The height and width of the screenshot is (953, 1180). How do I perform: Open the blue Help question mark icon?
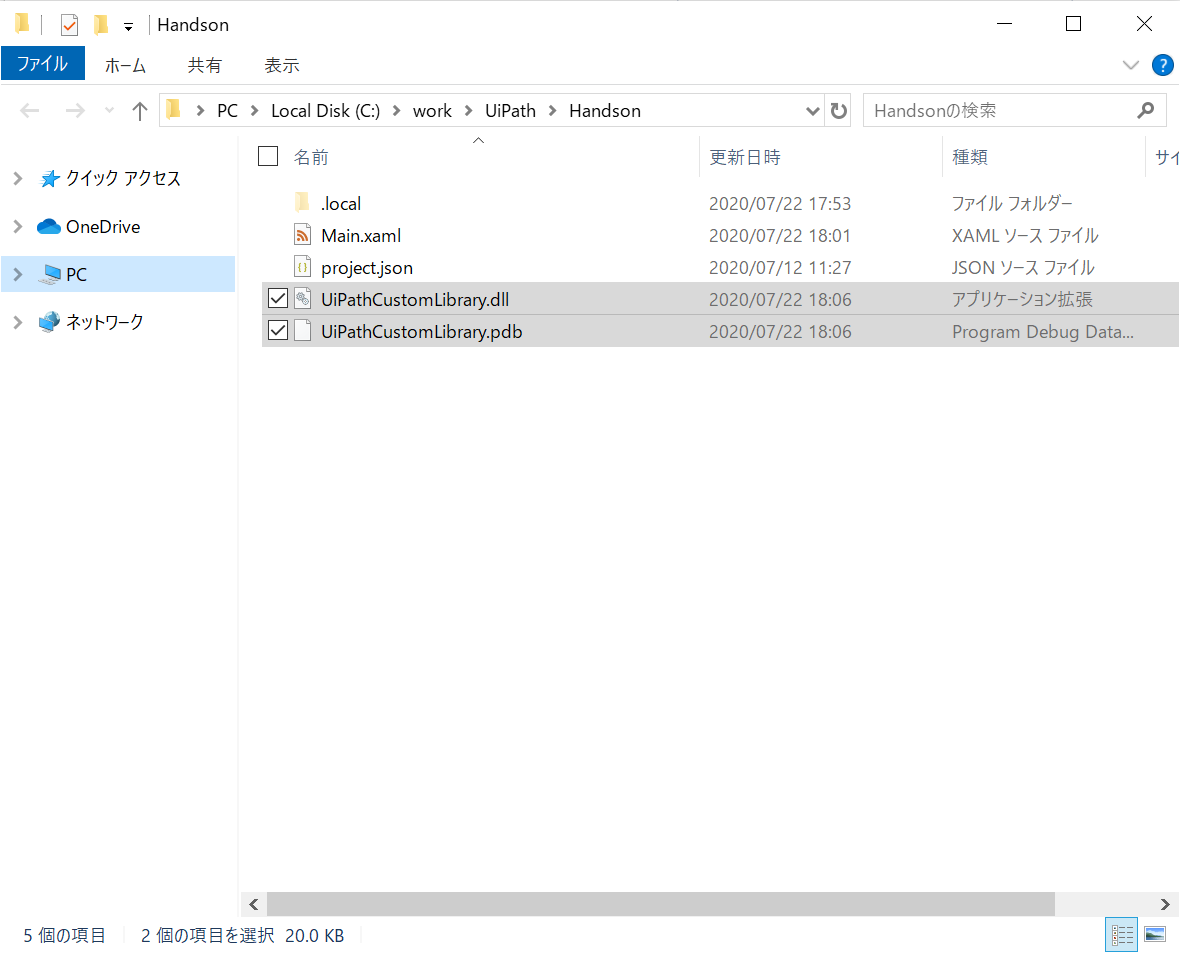[x=1162, y=65]
